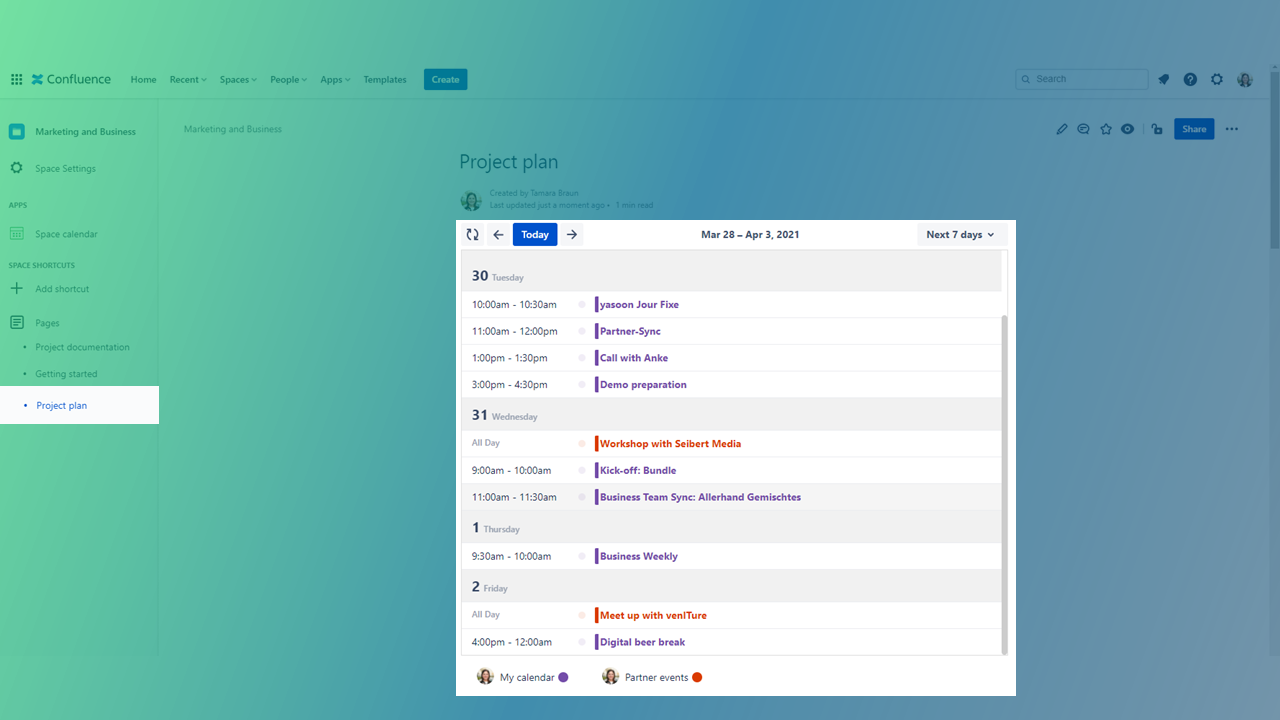This screenshot has width=1280, height=720.
Task: Go to previous week with left arrow
Action: coord(498,235)
